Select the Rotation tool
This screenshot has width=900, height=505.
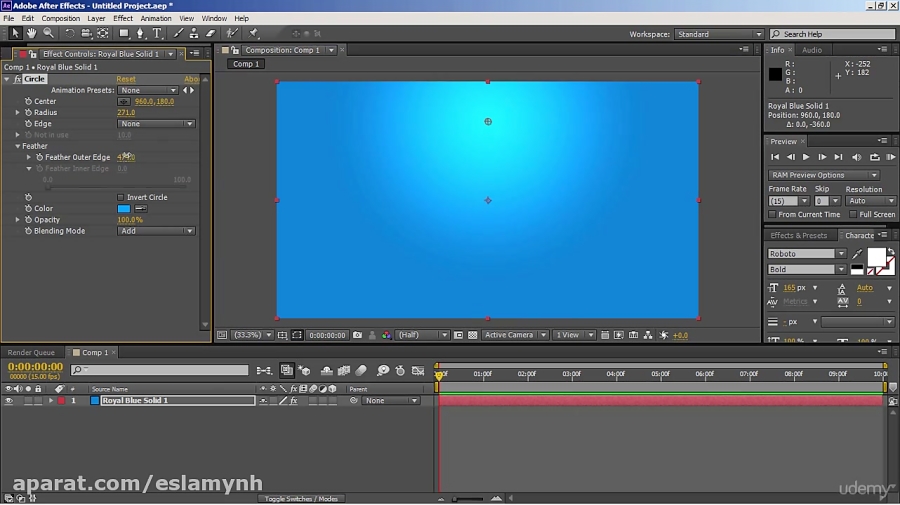coord(69,34)
